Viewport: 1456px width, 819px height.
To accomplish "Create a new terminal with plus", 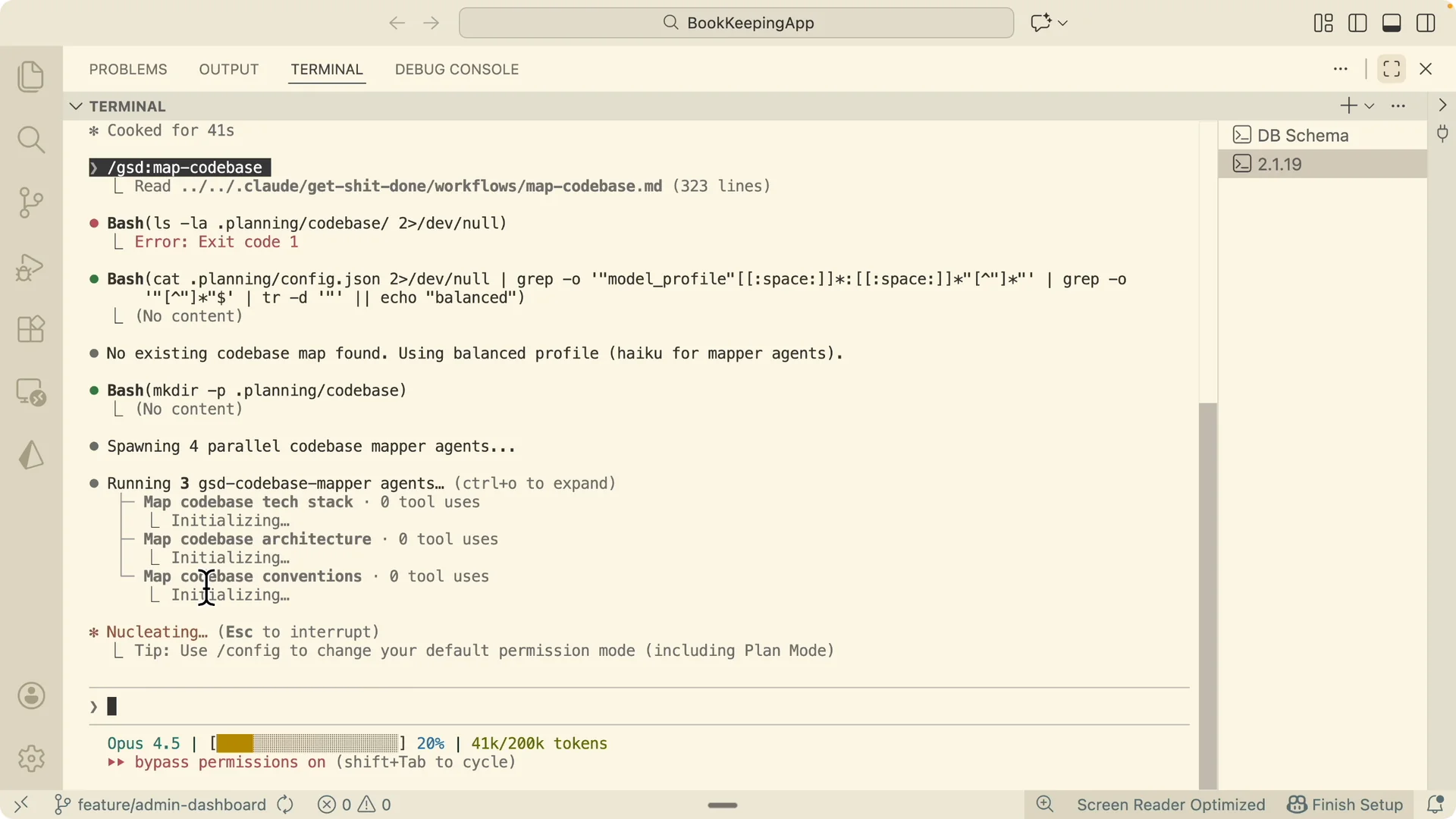I will [1348, 106].
